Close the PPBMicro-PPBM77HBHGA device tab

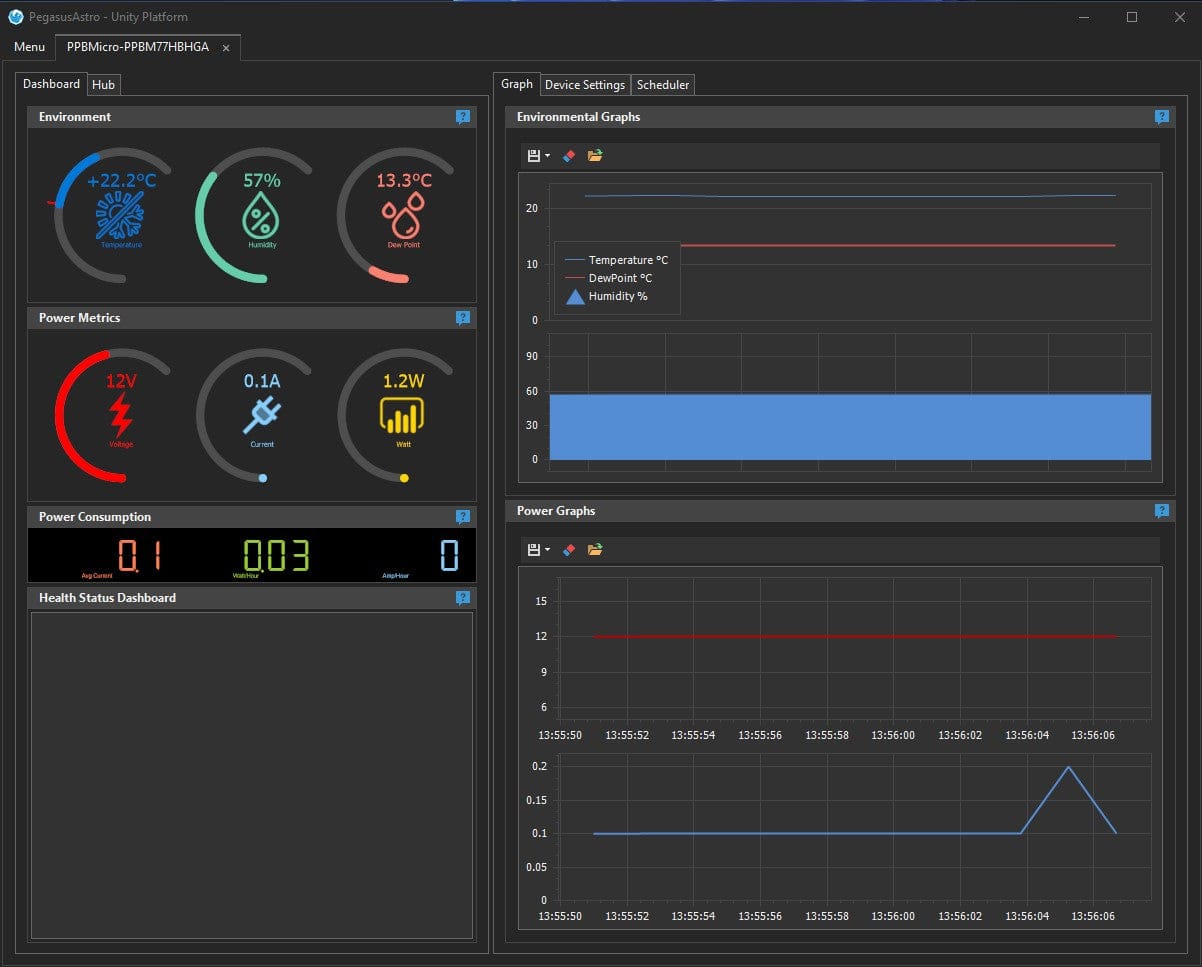click(226, 48)
